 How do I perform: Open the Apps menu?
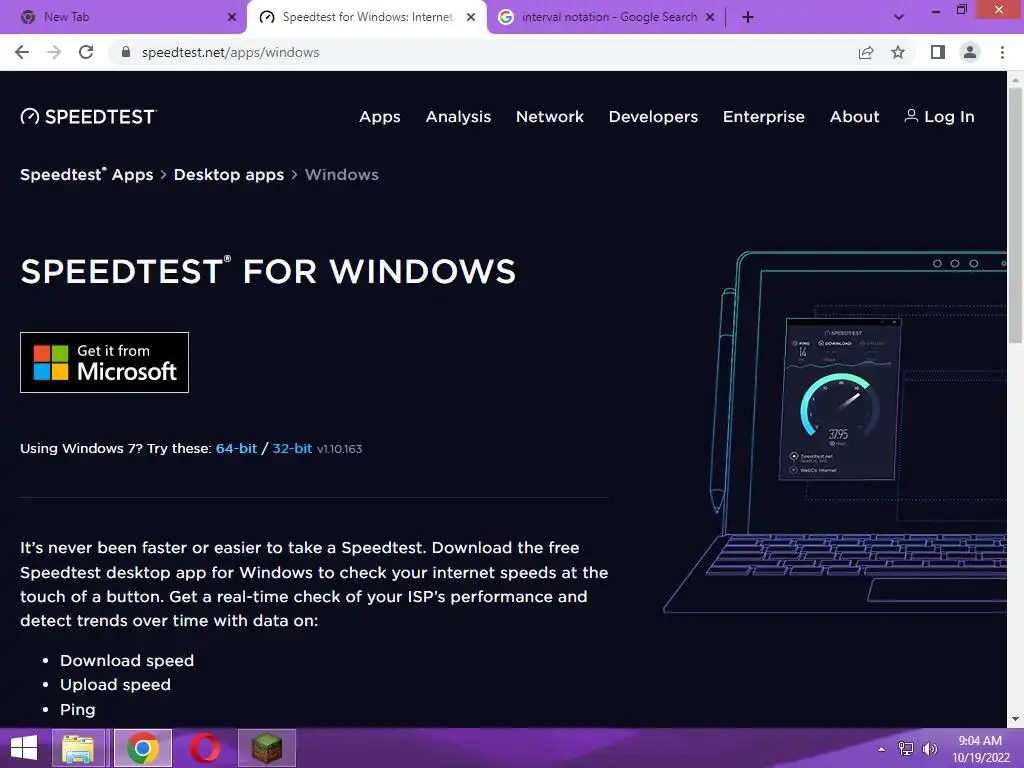(379, 117)
